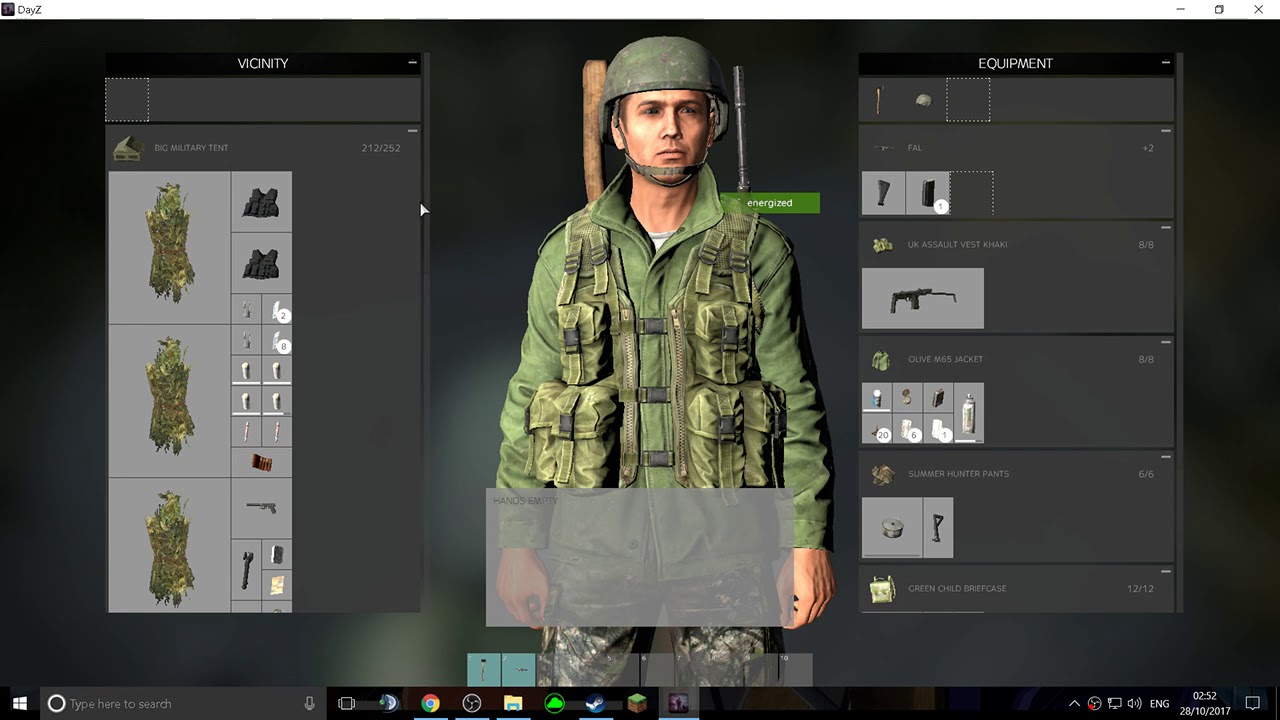
Task: Select the item stack labeled 8
Action: [278, 341]
